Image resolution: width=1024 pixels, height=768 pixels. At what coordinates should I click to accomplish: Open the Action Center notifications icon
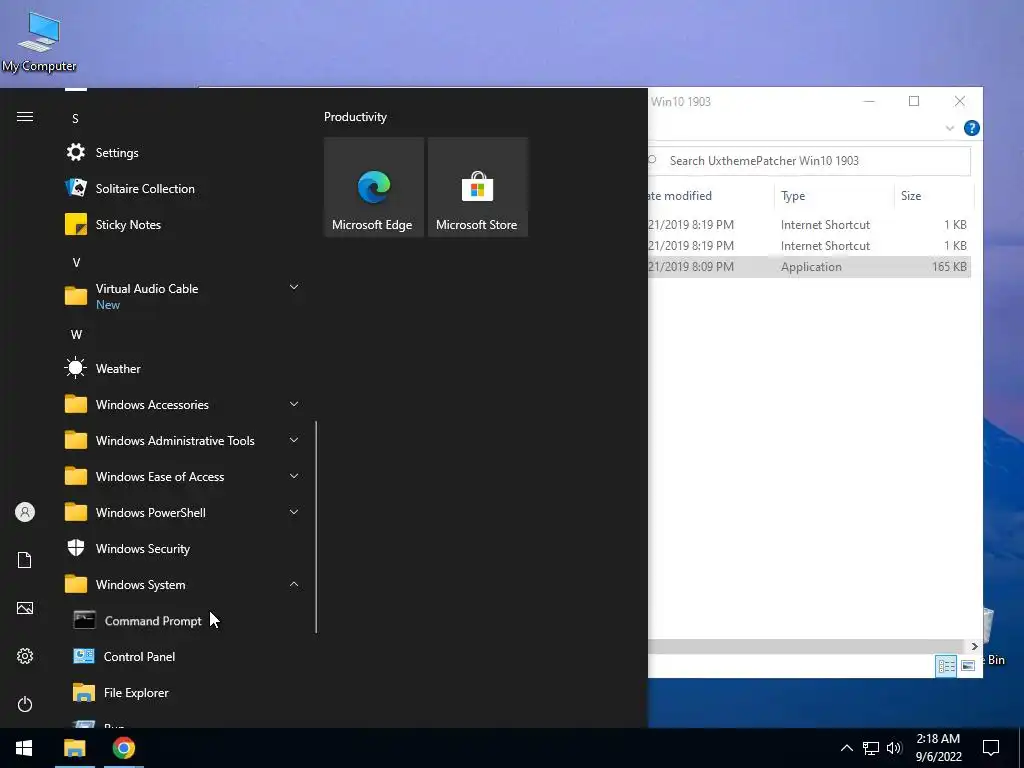991,748
